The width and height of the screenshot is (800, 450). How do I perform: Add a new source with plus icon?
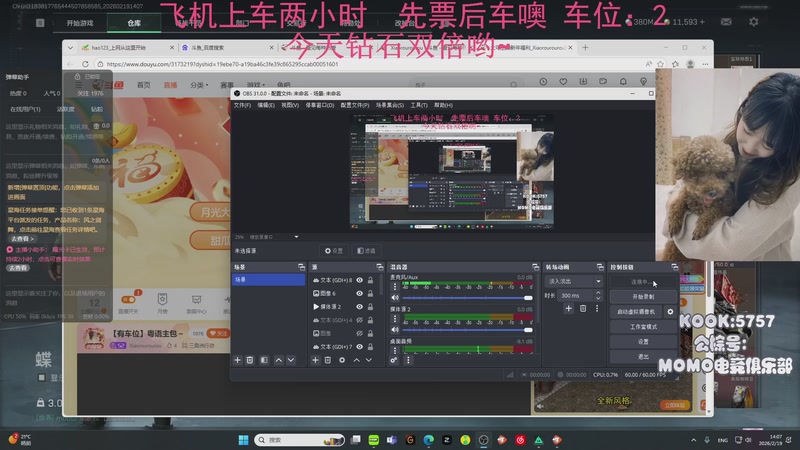click(315, 360)
